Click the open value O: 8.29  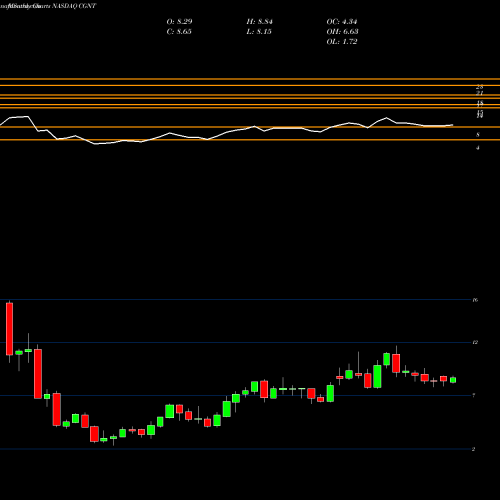click(179, 22)
